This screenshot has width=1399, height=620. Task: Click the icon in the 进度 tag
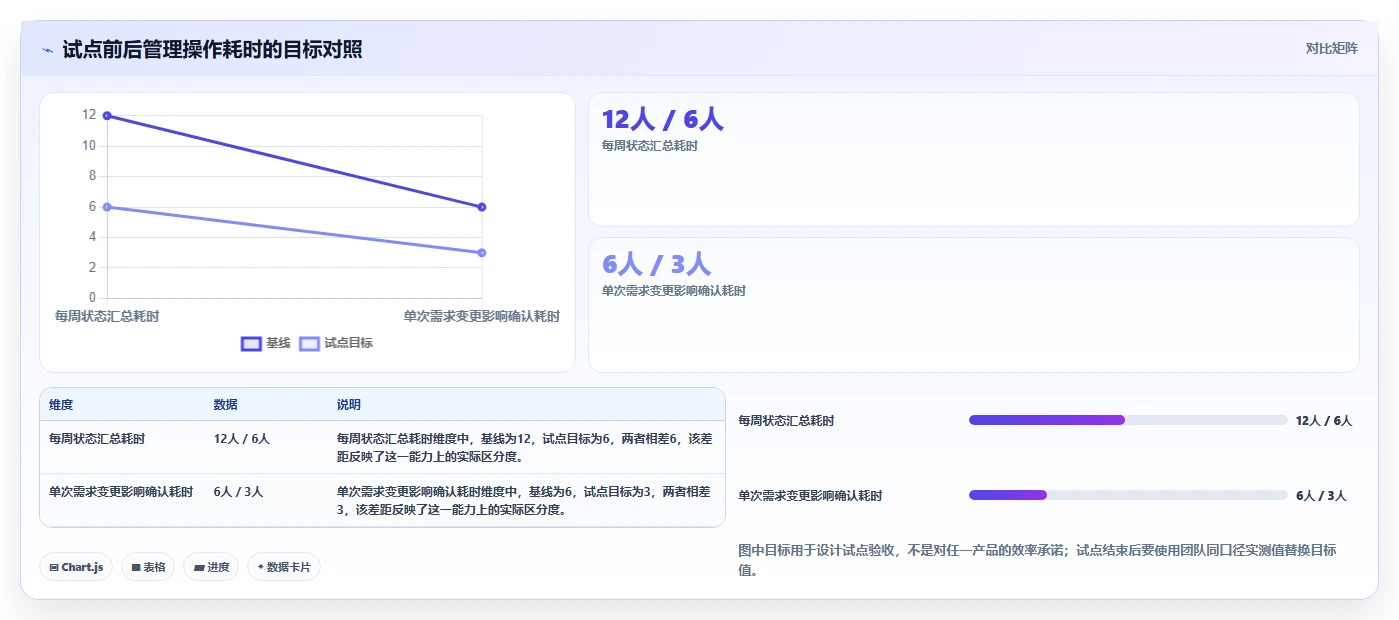(x=198, y=567)
